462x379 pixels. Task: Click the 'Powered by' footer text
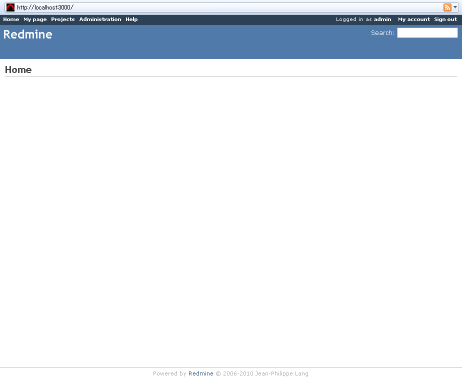[x=169, y=373]
